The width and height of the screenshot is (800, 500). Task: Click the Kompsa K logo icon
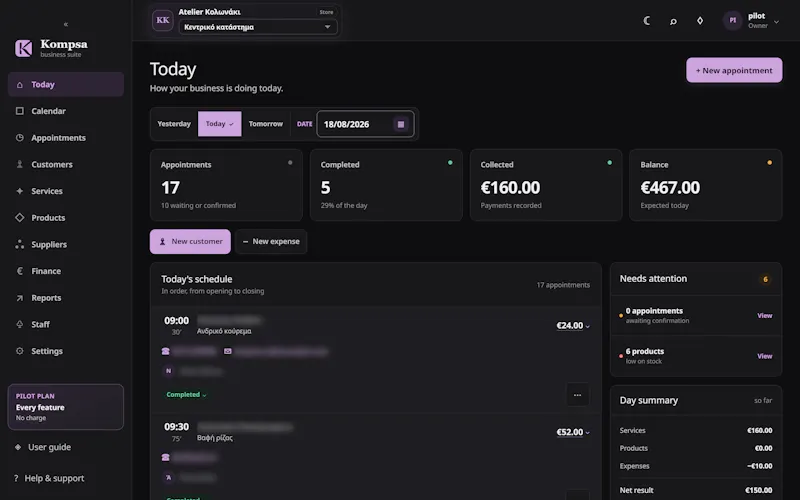click(23, 48)
